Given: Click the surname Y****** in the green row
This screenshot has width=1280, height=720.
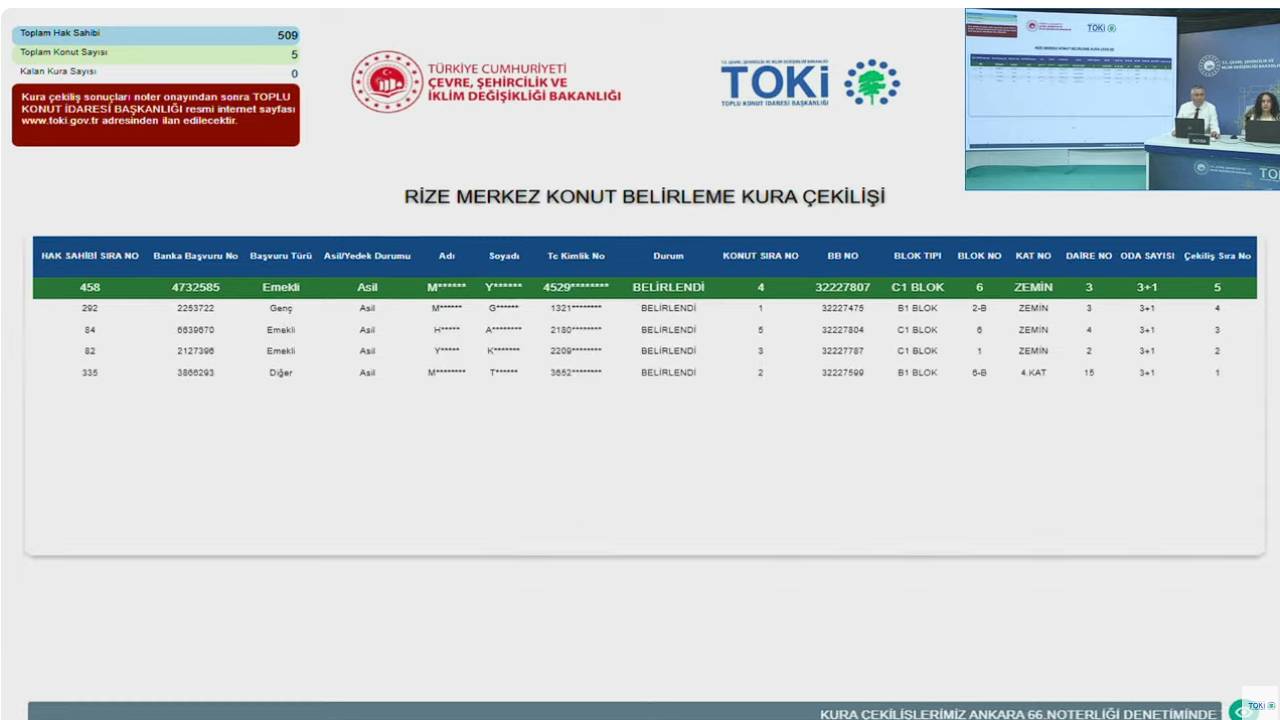Looking at the screenshot, I should click(504, 287).
